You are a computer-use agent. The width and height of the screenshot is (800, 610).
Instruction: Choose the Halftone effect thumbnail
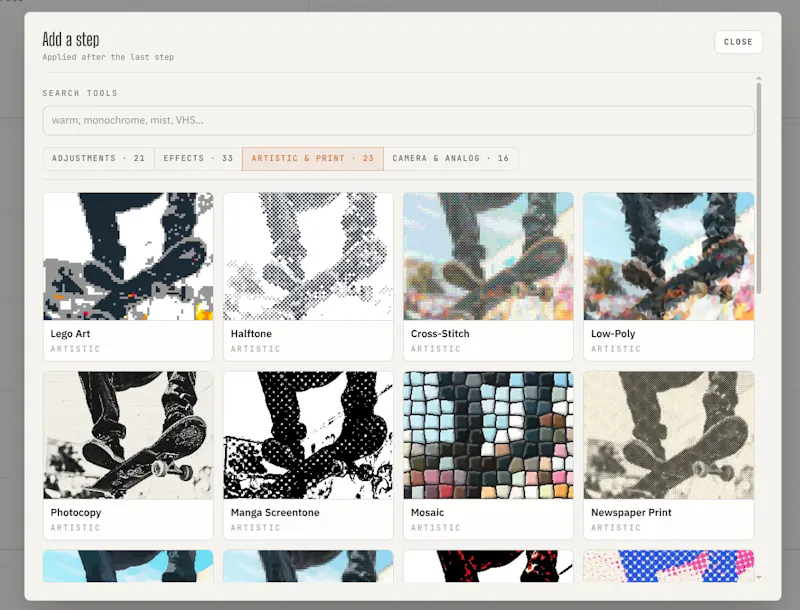point(308,256)
